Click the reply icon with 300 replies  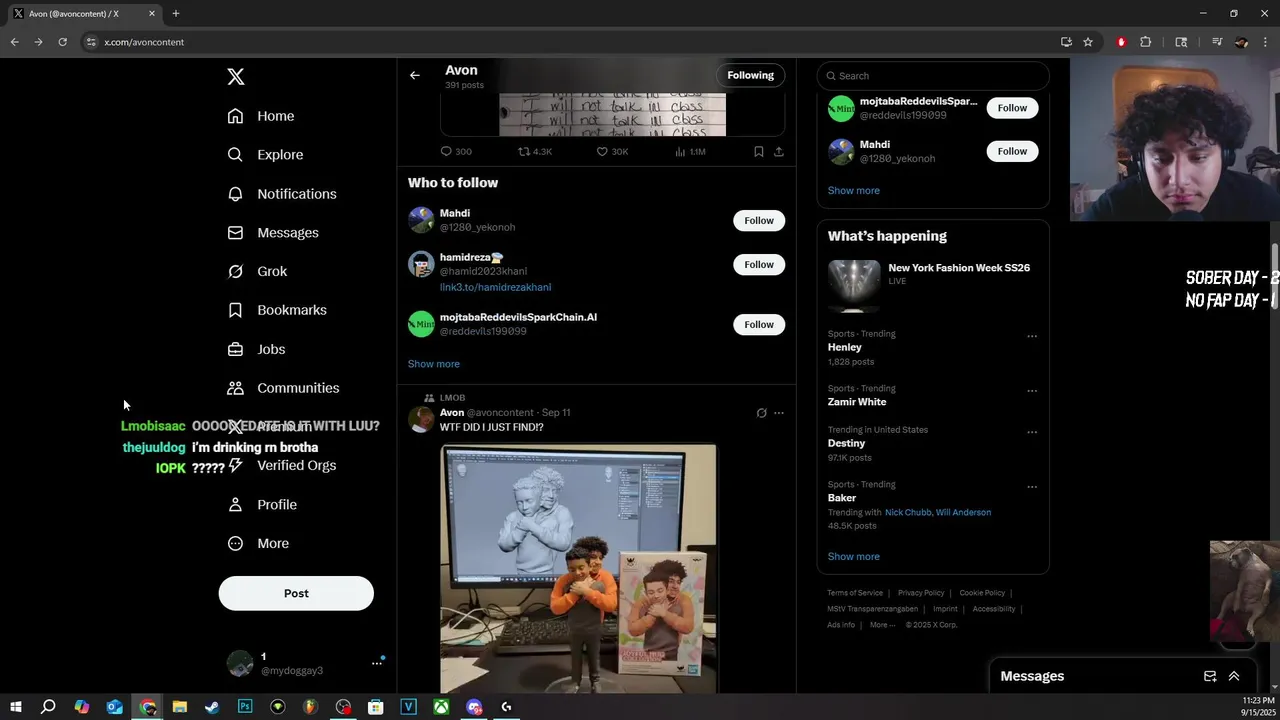pyautogui.click(x=446, y=152)
